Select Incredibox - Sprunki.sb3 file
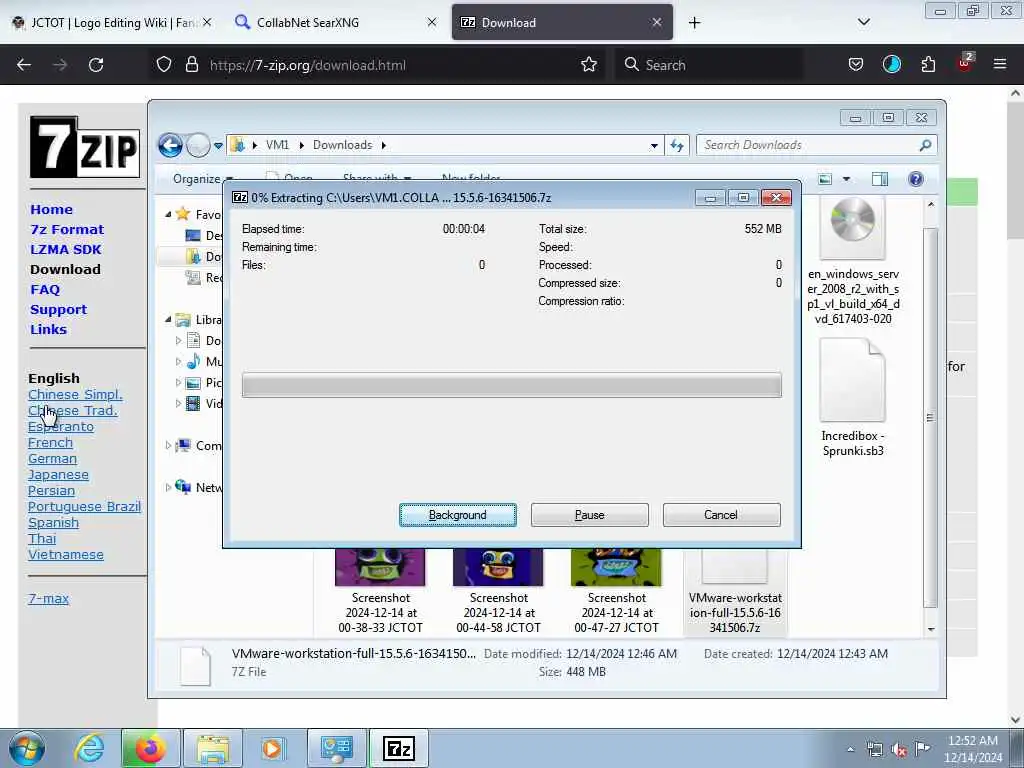Viewport: 1024px width, 768px height. 853,398
